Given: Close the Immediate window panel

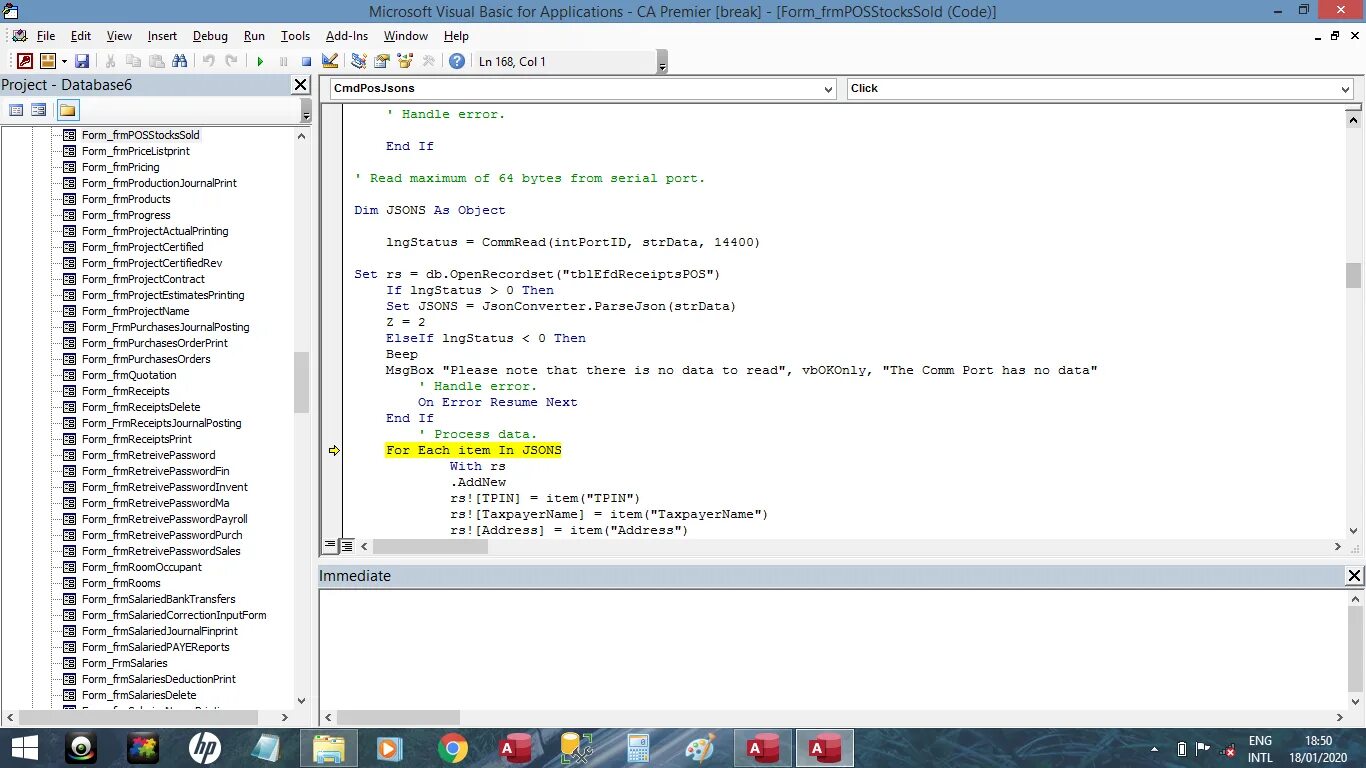Looking at the screenshot, I should 1354,576.
